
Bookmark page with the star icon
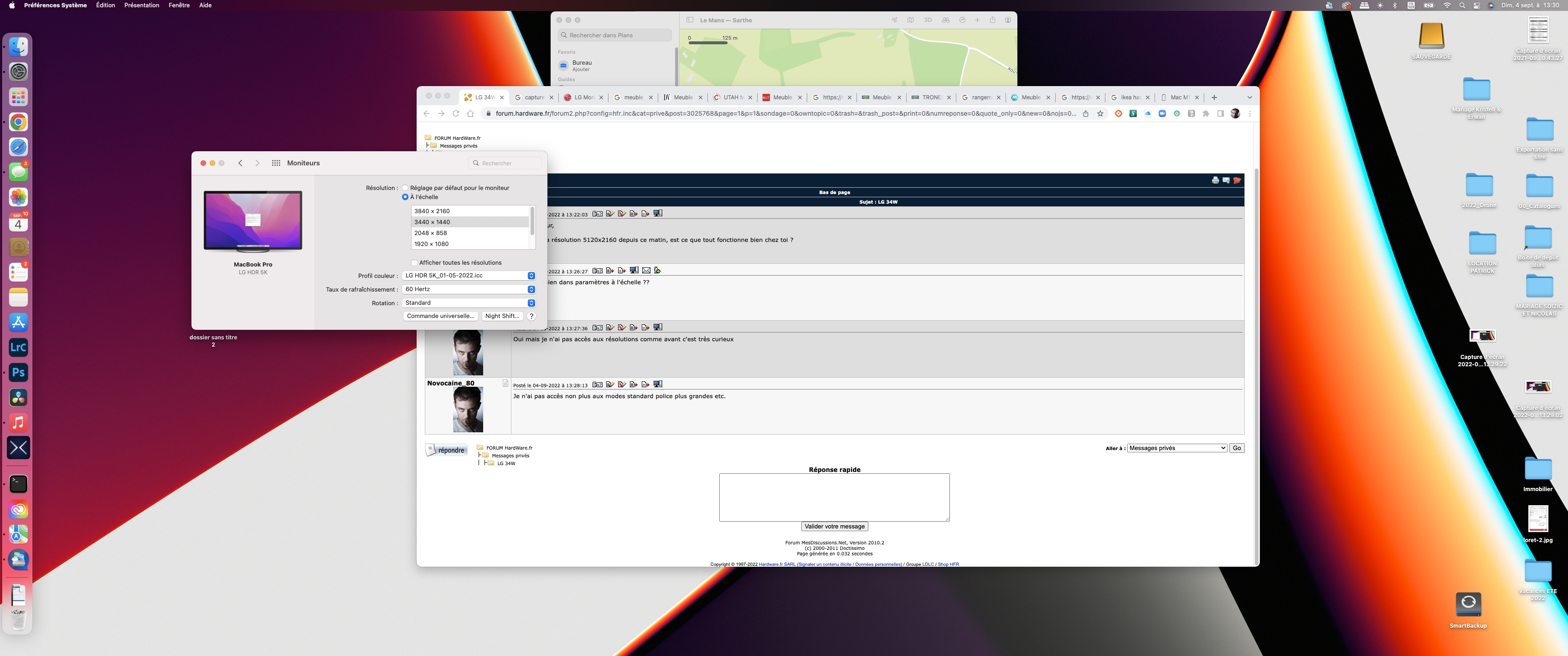coord(1100,114)
